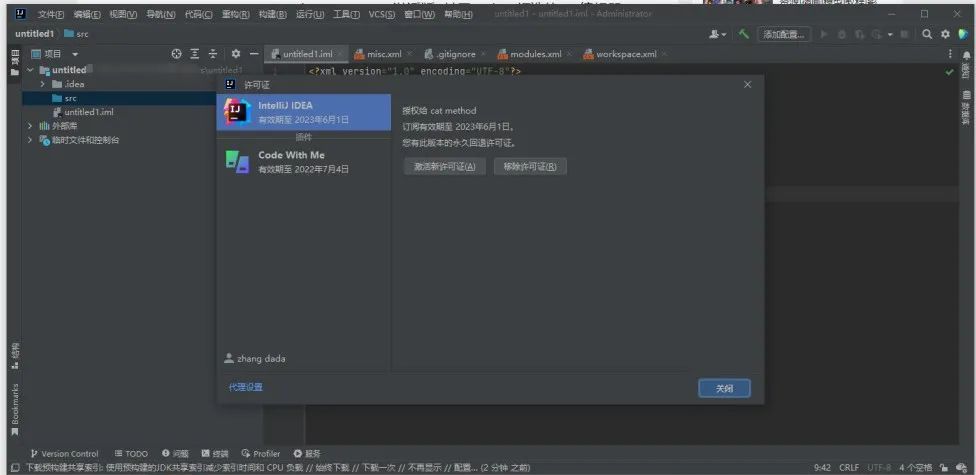The width and height of the screenshot is (976, 475).
Task: Open the TODO tool window
Action: point(131,454)
